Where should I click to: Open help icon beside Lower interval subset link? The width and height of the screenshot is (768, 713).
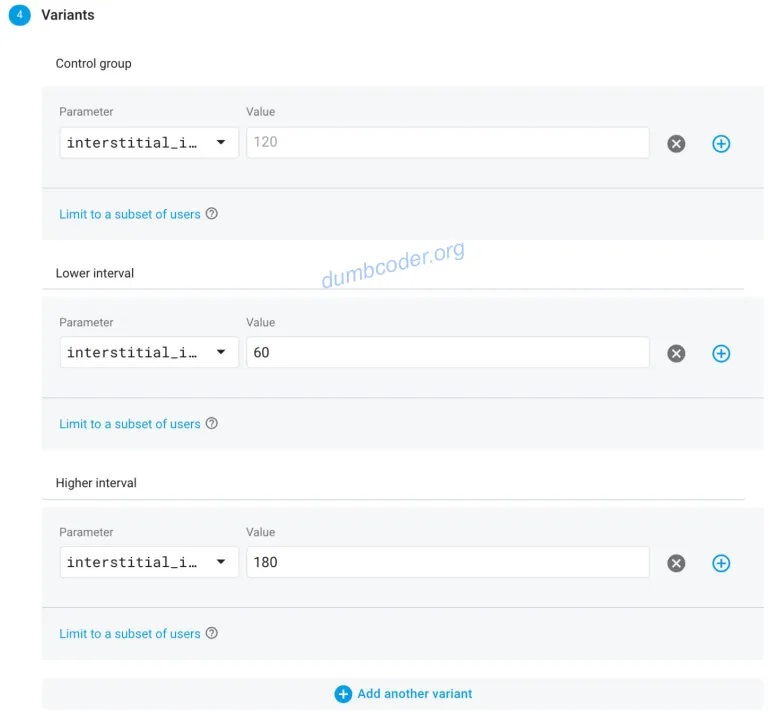point(212,423)
